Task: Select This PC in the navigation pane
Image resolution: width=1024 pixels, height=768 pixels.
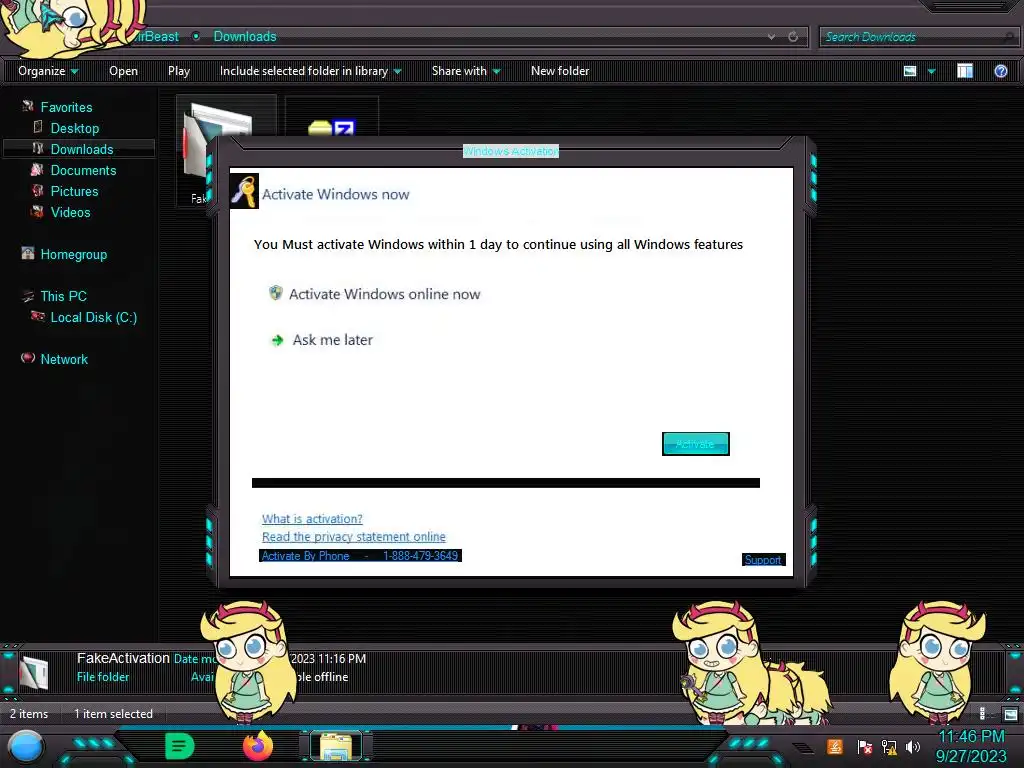Action: pyautogui.click(x=63, y=296)
